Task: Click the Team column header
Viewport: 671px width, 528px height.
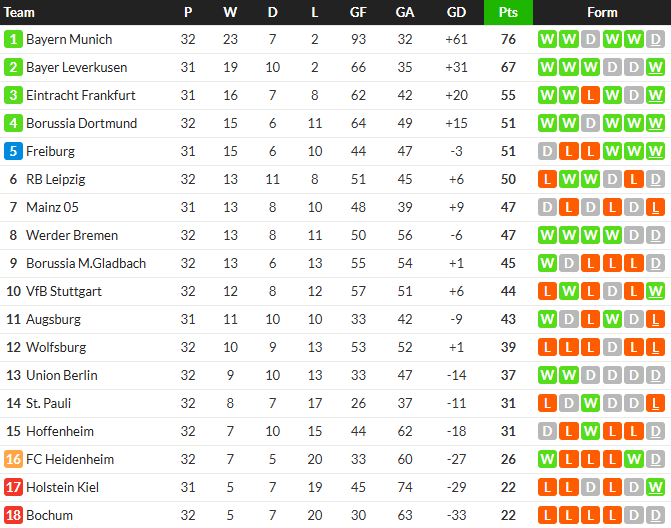Action: [x=19, y=12]
